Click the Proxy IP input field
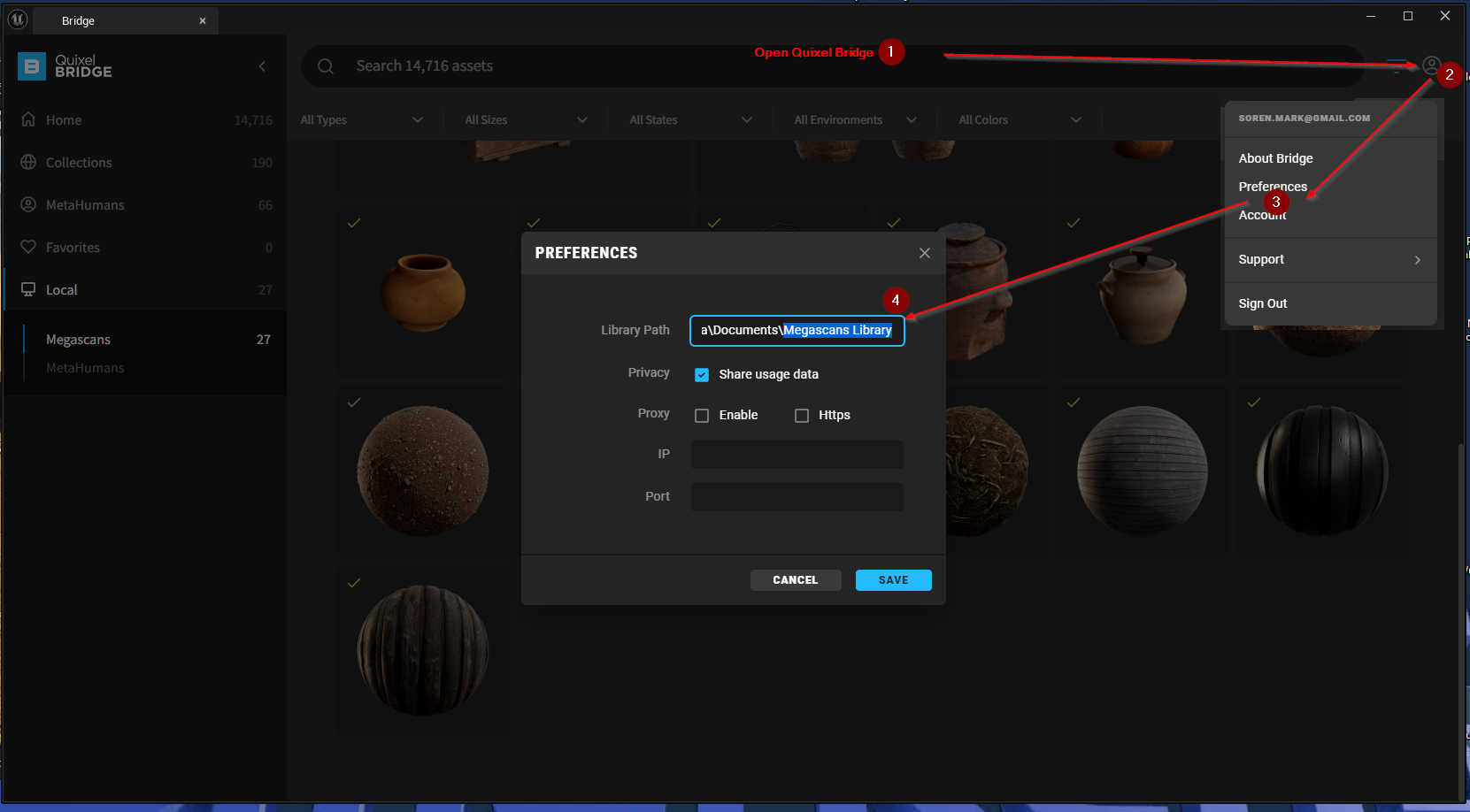This screenshot has width=1470, height=812. click(797, 455)
